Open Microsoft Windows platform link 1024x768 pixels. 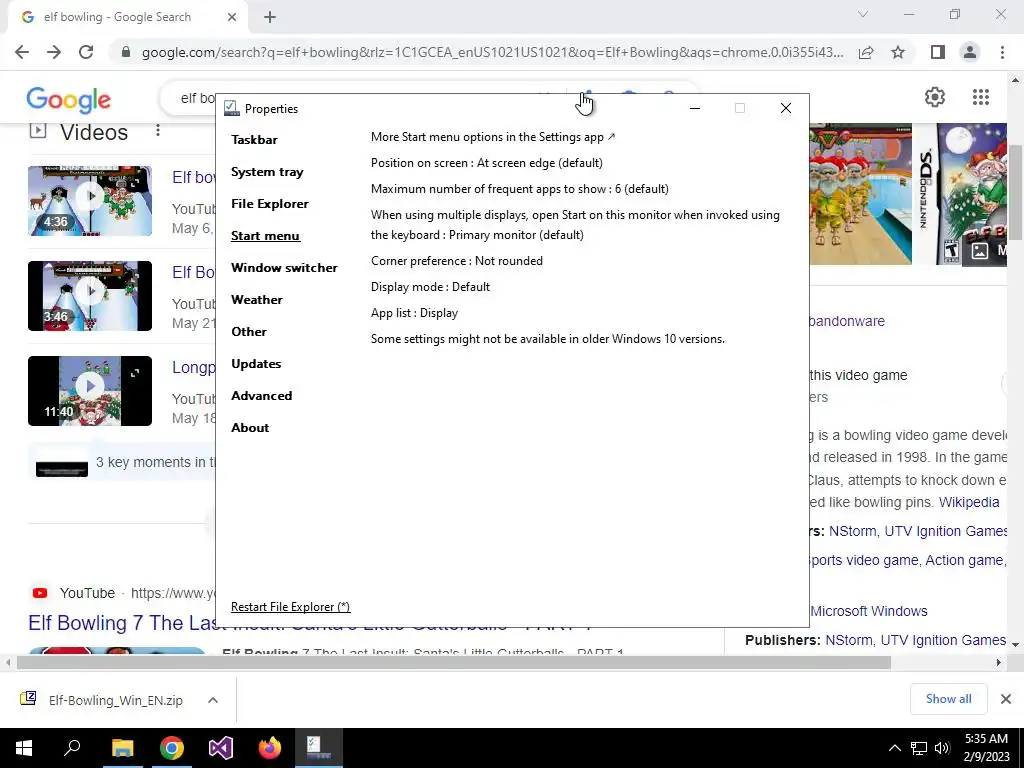[869, 611]
